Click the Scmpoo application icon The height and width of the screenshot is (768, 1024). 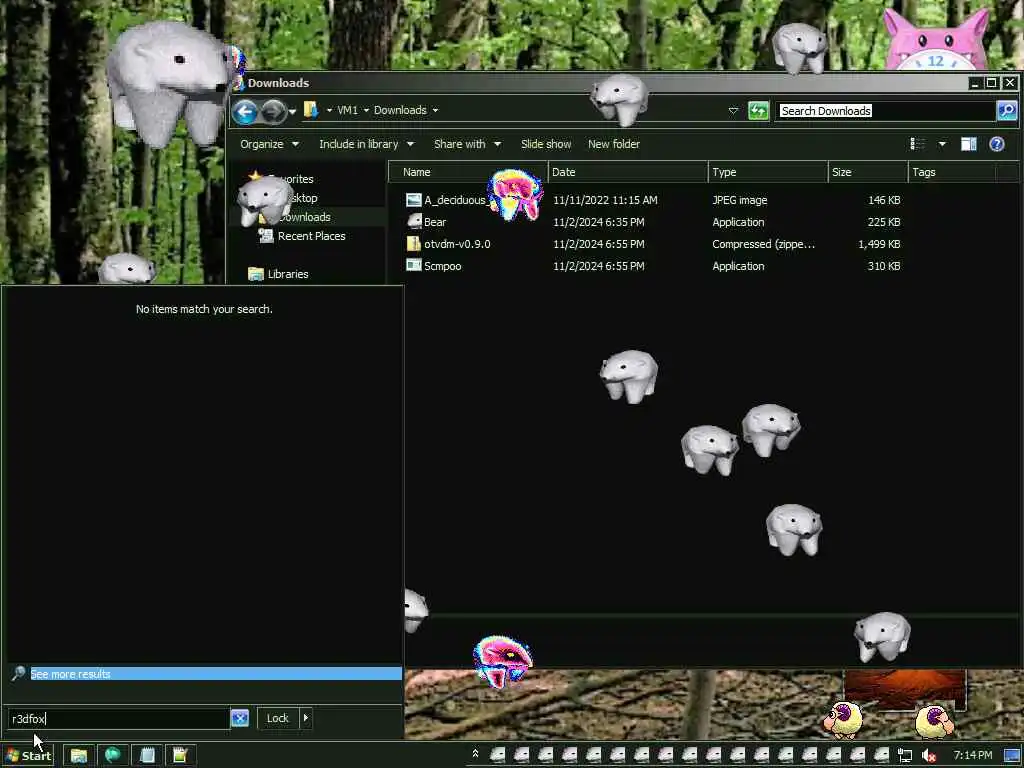click(x=413, y=265)
